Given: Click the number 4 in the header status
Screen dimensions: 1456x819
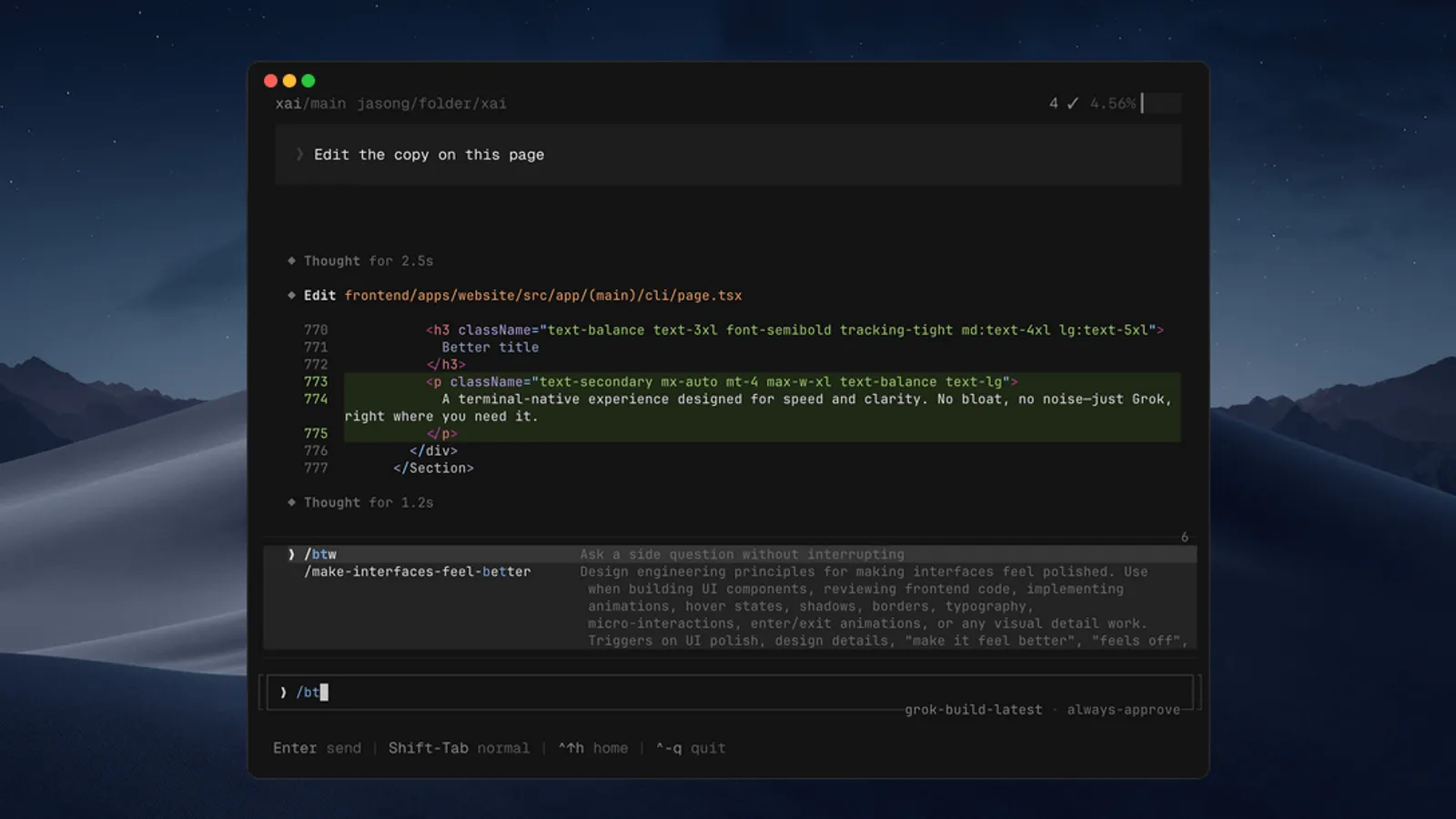Looking at the screenshot, I should tap(1054, 104).
